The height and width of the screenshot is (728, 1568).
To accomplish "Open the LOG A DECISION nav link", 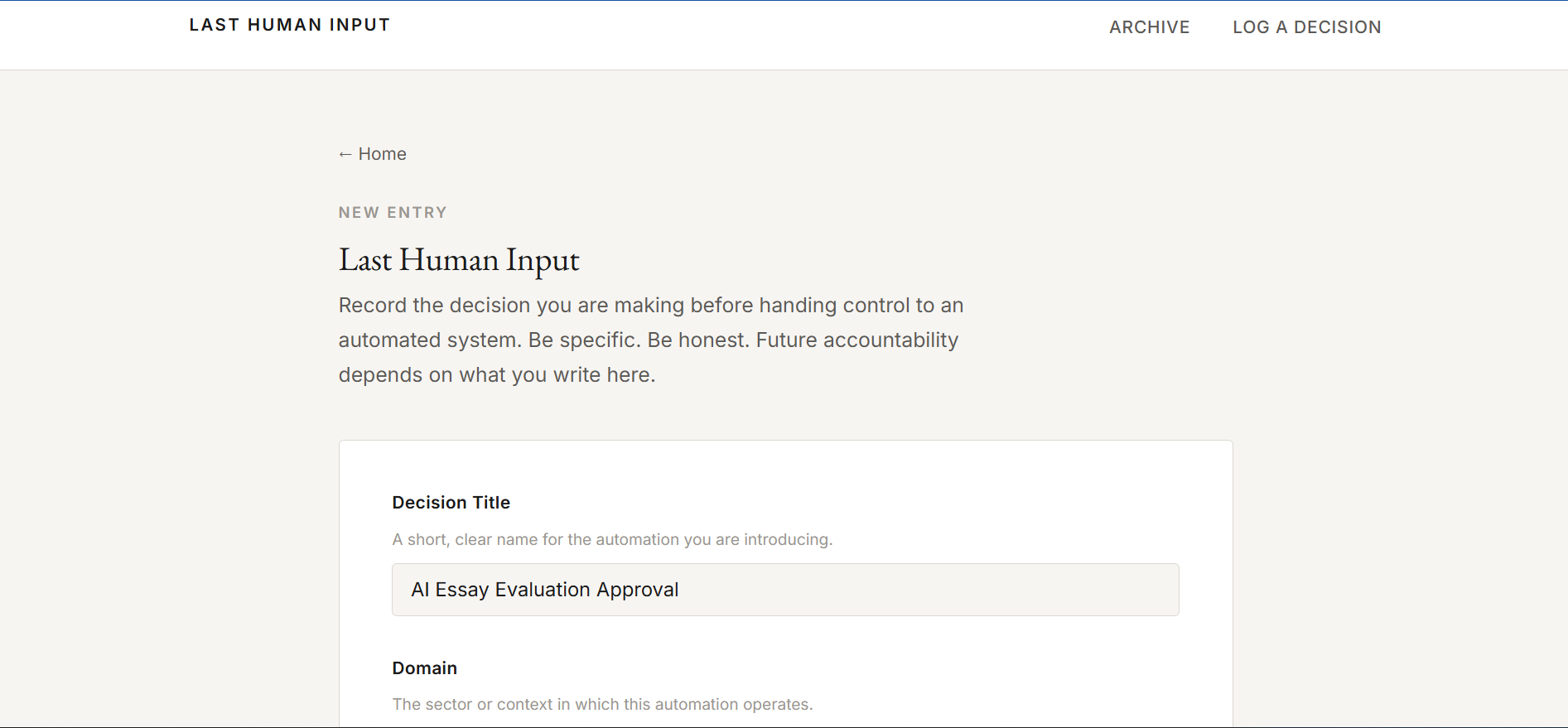I will [x=1306, y=27].
